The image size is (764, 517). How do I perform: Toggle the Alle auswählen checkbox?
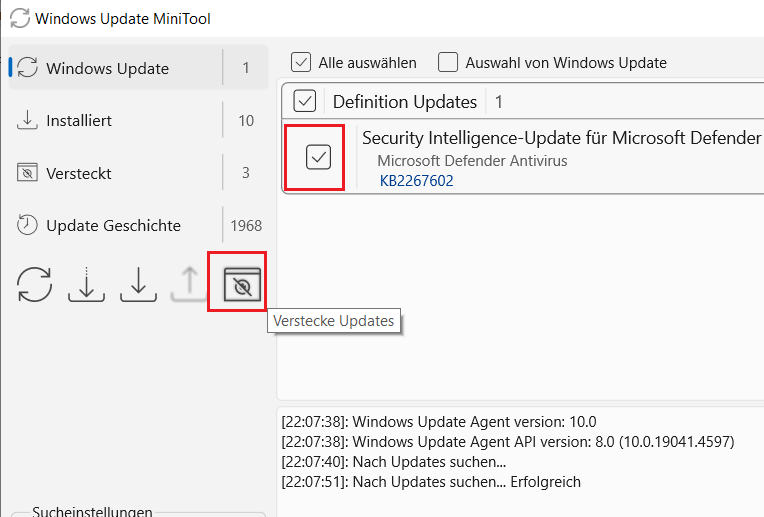[x=301, y=62]
